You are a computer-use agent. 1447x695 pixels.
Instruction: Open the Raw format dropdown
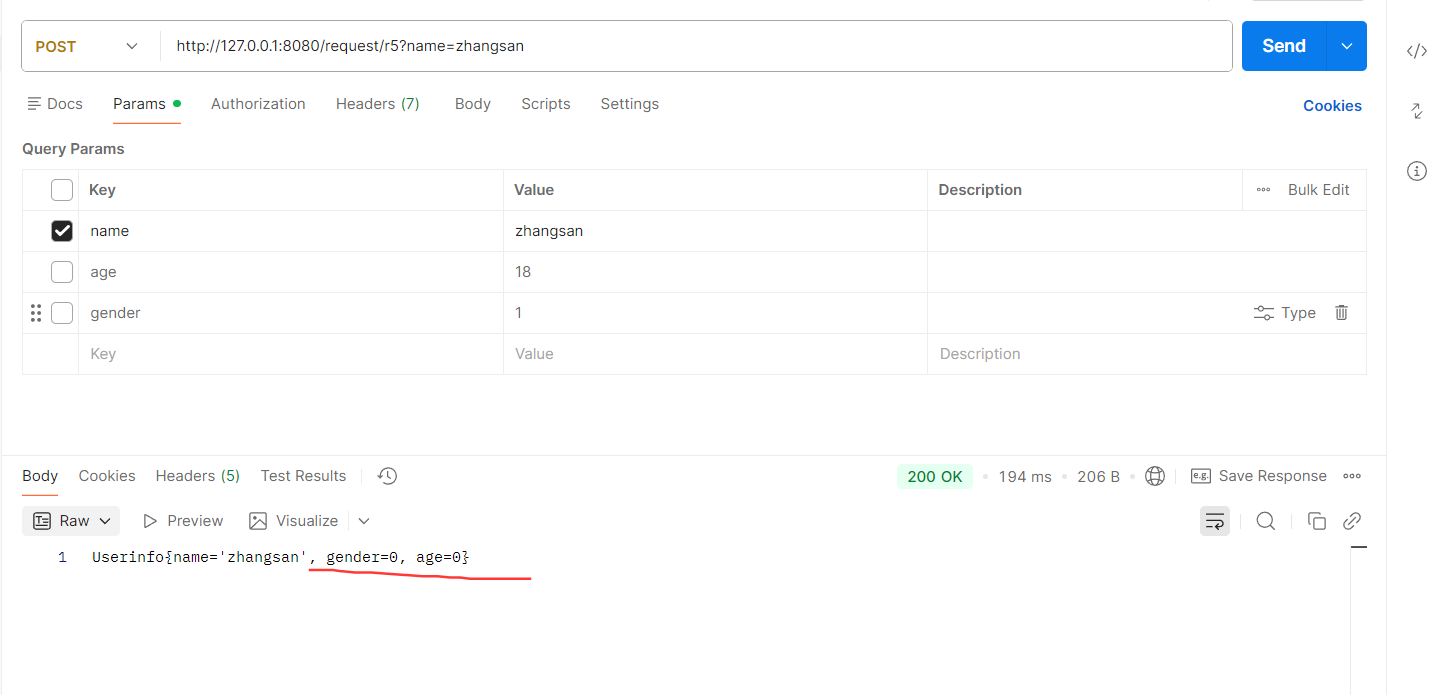[71, 521]
